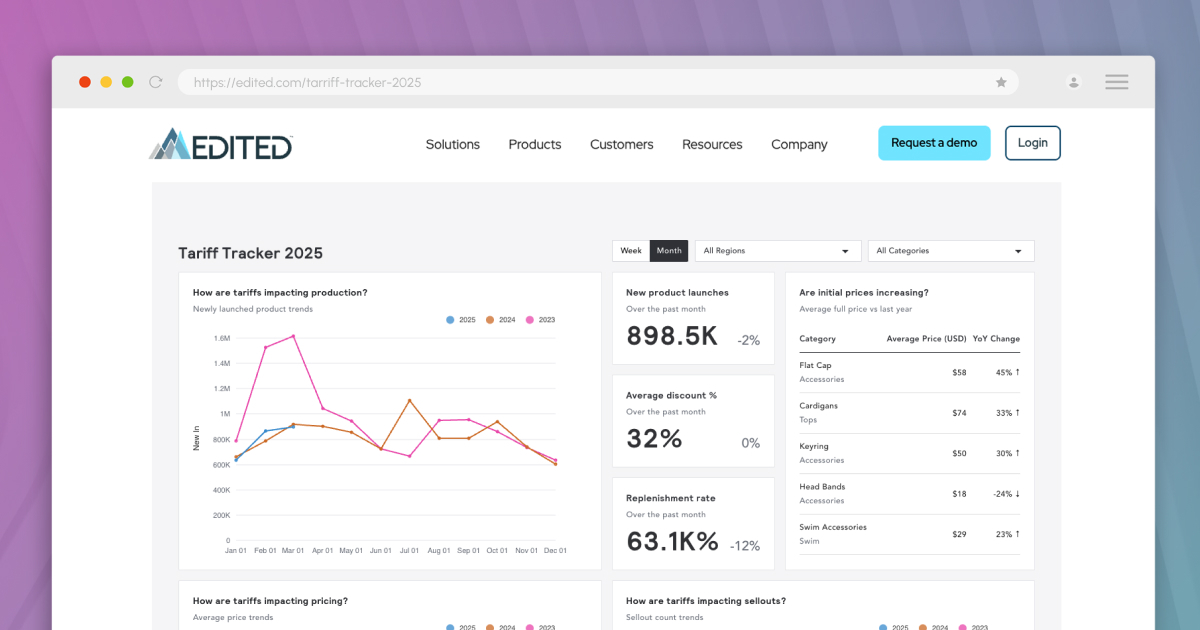Screen dimensions: 1200x630
Task: Click the $29 price for Swim Accessories
Action: (x=960, y=534)
